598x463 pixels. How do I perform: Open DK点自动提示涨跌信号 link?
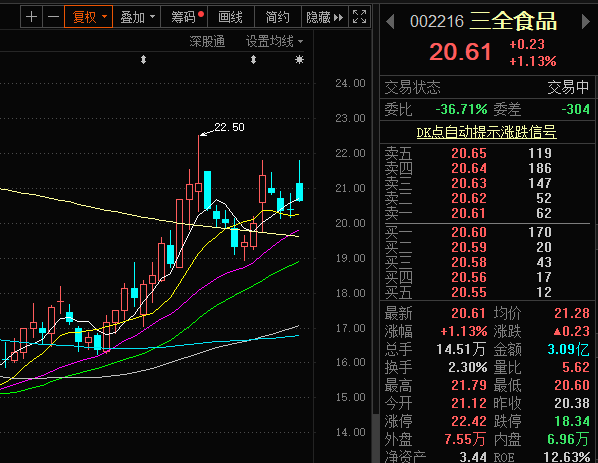pos(486,132)
